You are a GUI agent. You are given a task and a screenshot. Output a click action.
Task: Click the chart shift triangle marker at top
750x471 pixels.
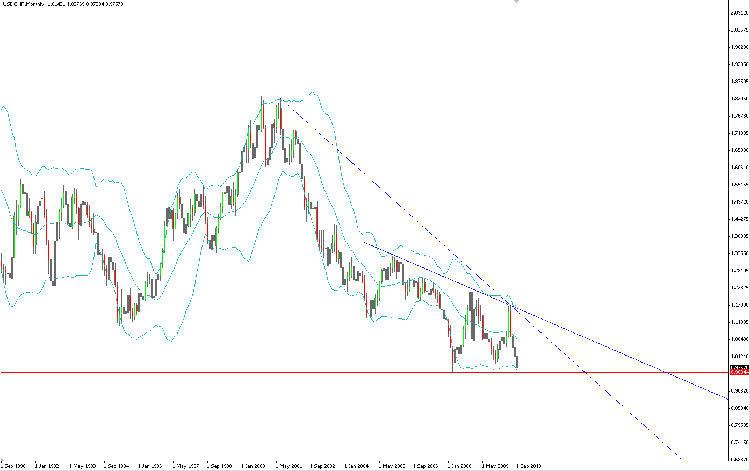tap(517, 1)
